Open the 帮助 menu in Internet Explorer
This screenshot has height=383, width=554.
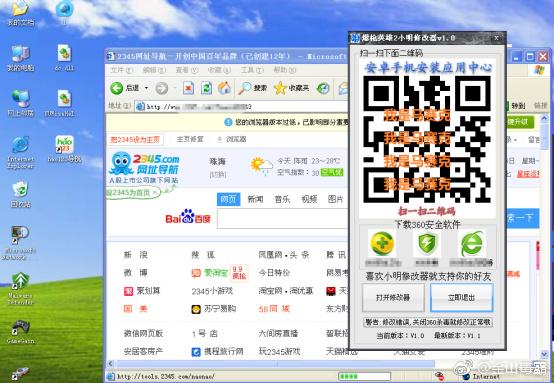284,70
